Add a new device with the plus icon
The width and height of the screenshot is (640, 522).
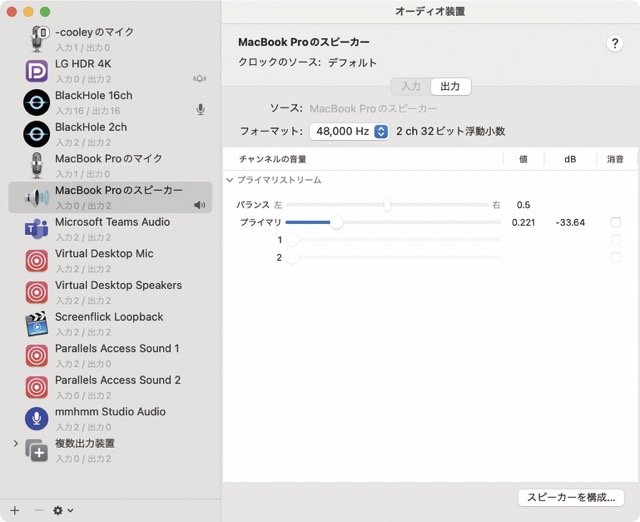coord(15,510)
